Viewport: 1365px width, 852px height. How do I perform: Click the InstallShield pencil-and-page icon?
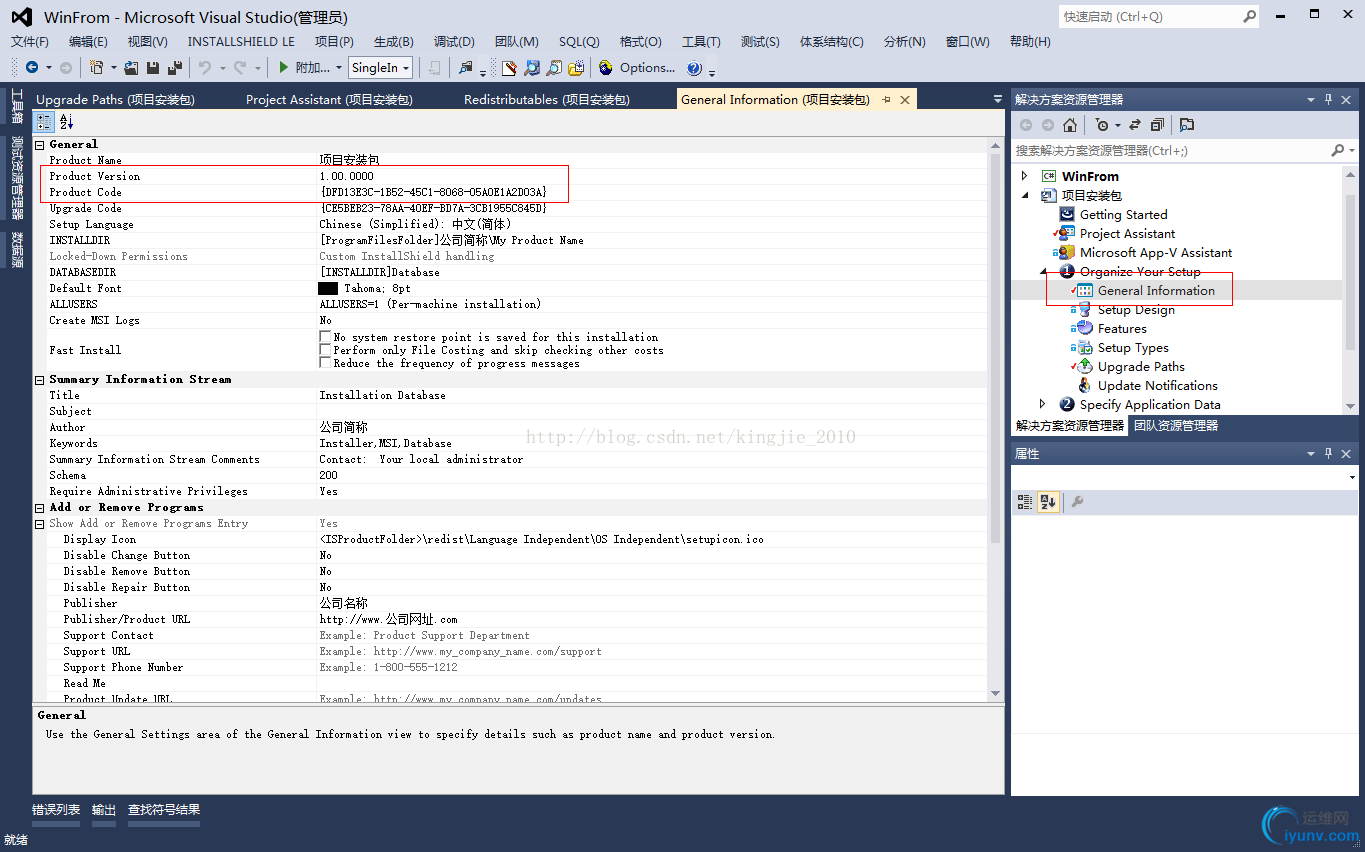click(x=509, y=68)
